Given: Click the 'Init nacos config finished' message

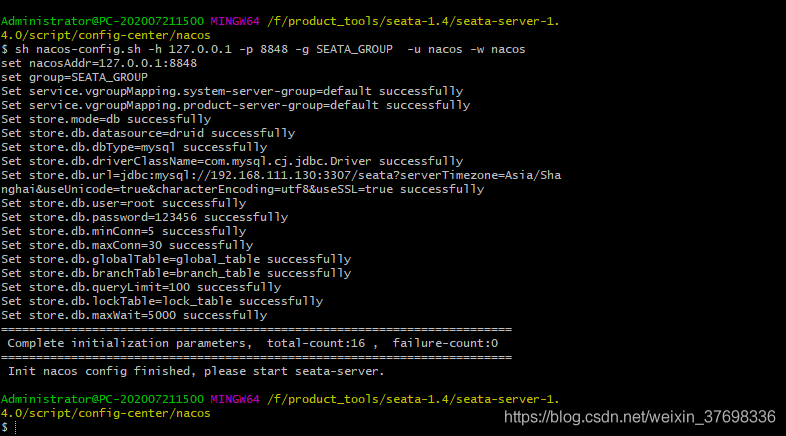Looking at the screenshot, I should coord(195,371).
